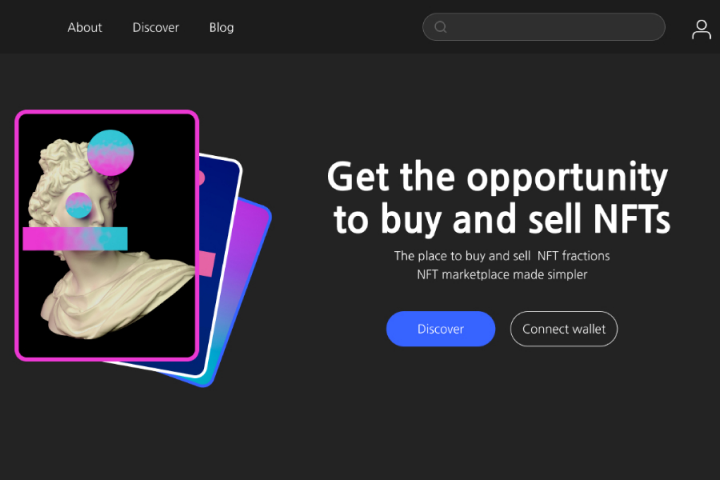Click the small gradient circle over statue's eye

79,205
